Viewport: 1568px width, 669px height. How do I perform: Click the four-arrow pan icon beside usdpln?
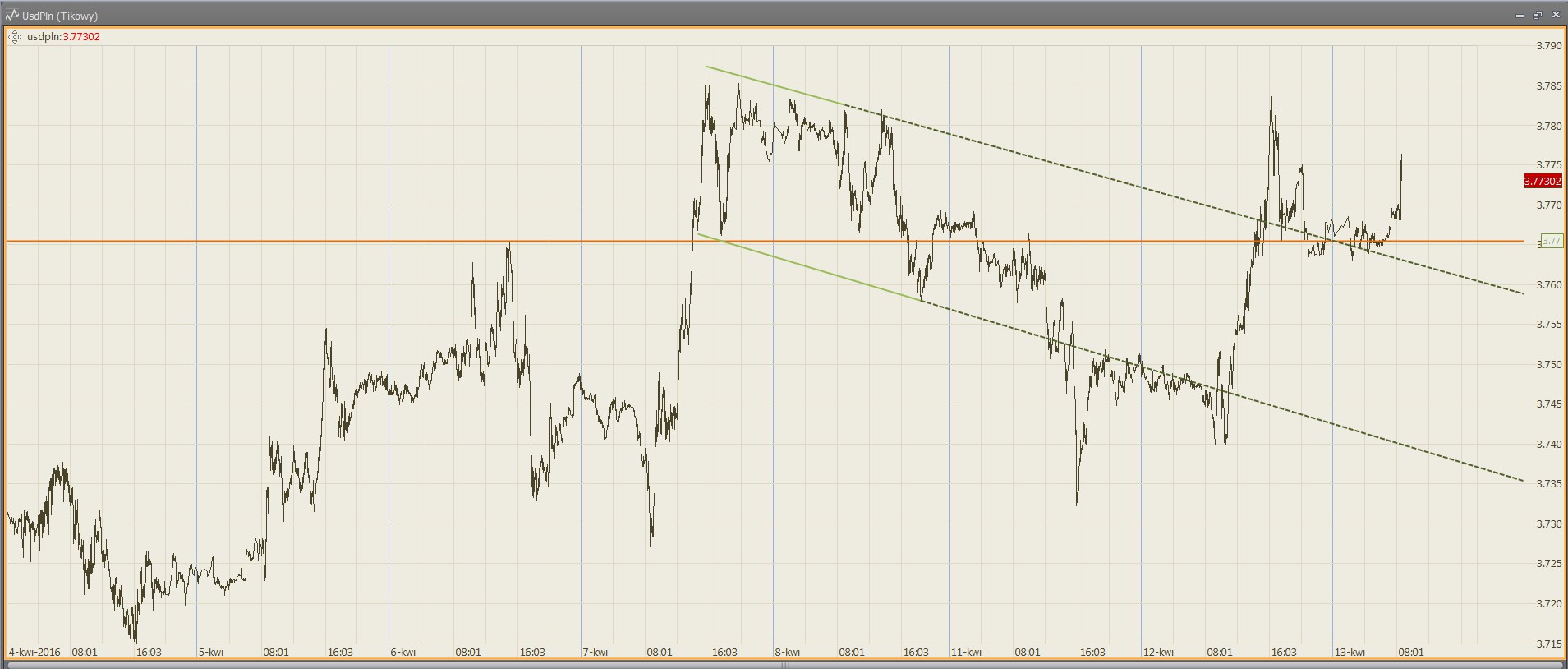click(x=14, y=37)
